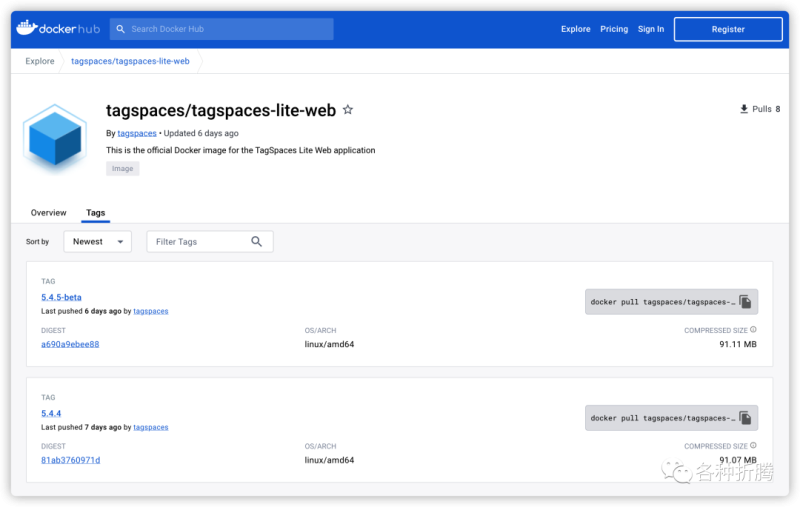Click Sign In in the header

coord(651,29)
